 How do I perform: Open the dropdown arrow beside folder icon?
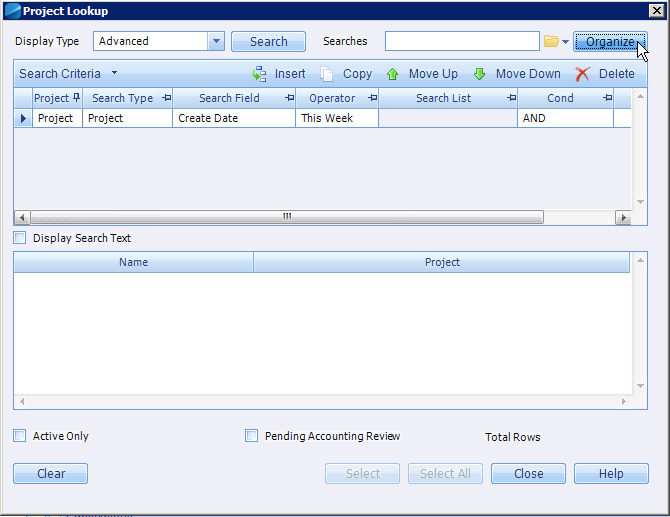565,42
